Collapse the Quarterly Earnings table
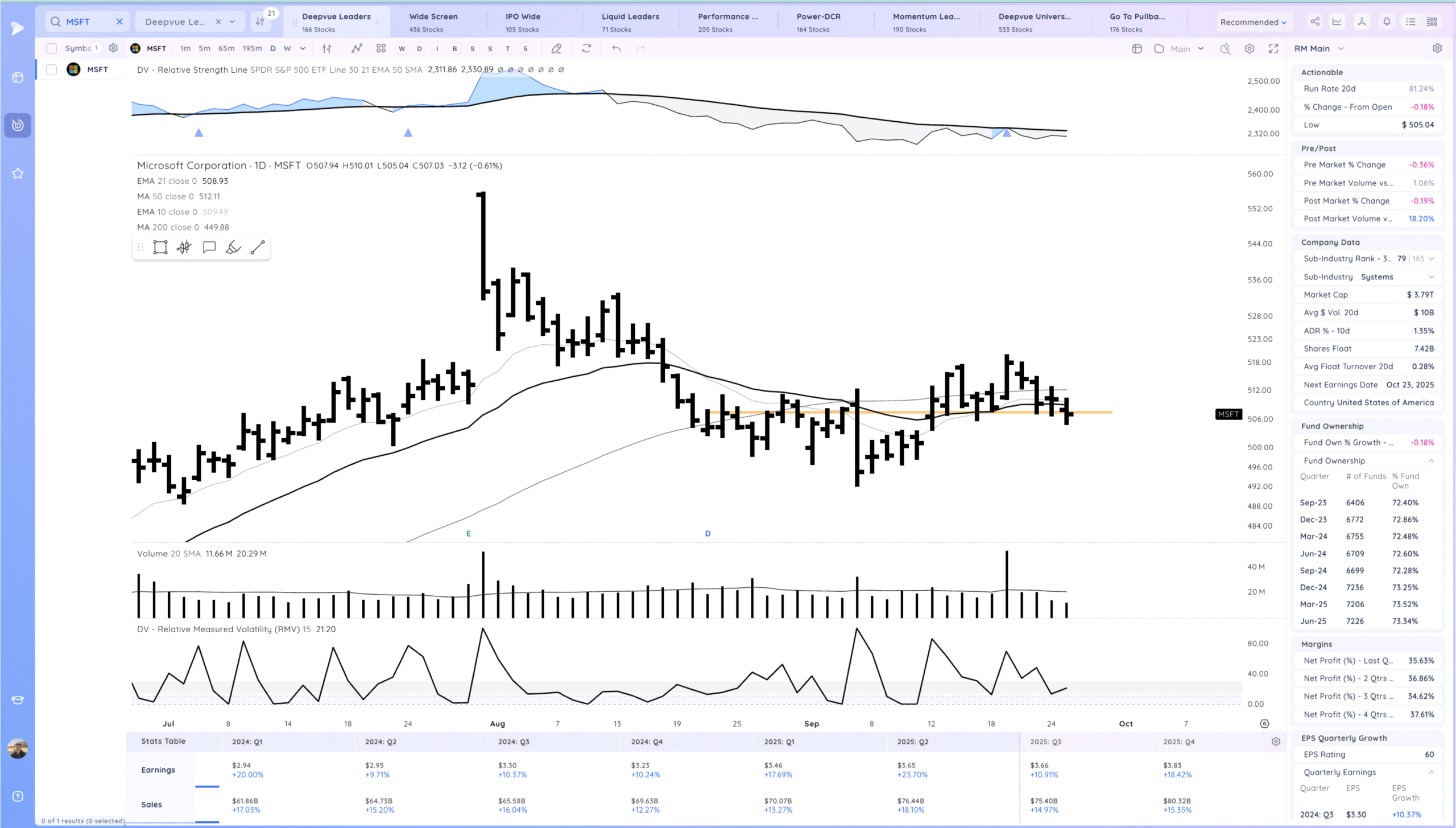 tap(1432, 772)
